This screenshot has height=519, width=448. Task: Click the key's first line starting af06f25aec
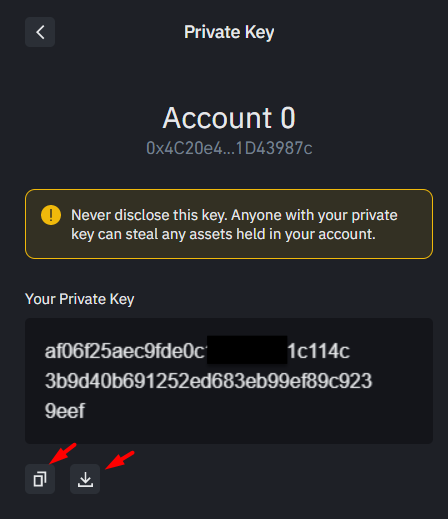tap(197, 351)
